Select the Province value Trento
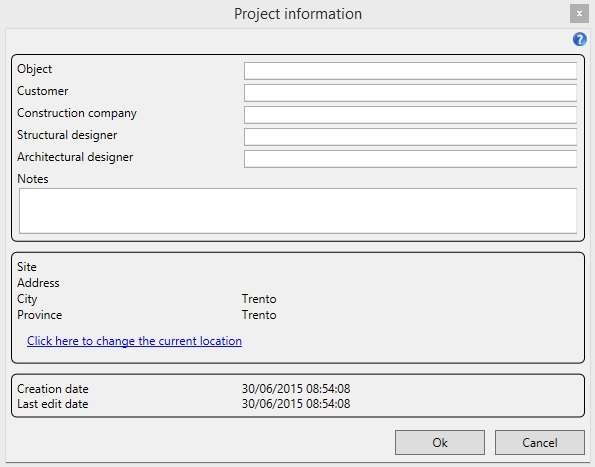The height and width of the screenshot is (467, 595). pyautogui.click(x=259, y=315)
